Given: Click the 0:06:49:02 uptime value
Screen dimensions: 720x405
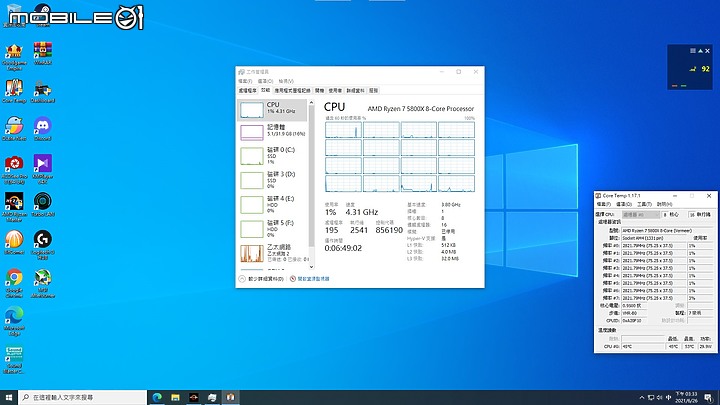Looking at the screenshot, I should pos(343,248).
